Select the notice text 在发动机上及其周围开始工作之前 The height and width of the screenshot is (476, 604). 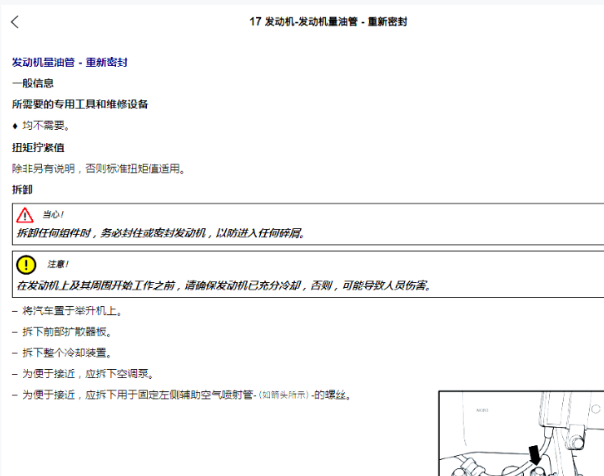tap(96, 285)
